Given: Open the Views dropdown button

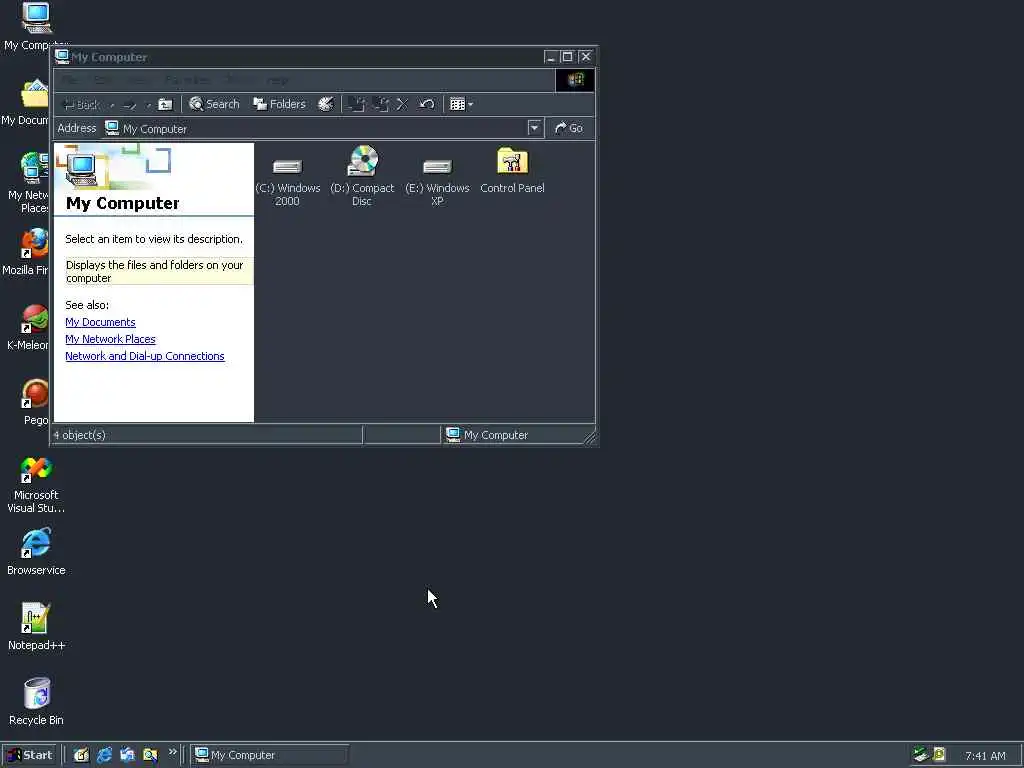Looking at the screenshot, I should tap(461, 104).
